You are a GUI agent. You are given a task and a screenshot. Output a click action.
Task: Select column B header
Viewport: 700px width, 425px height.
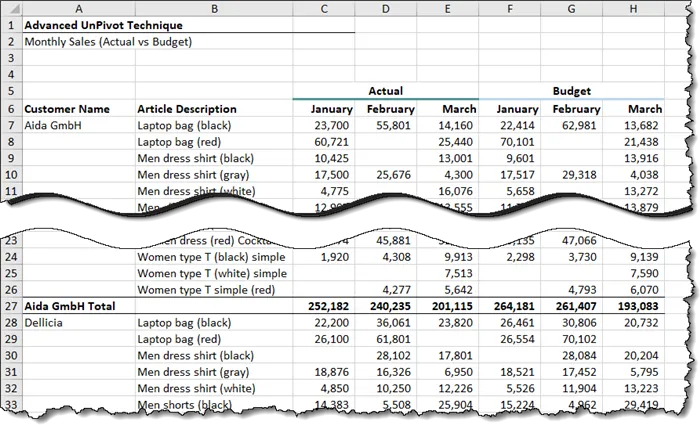[213, 9]
